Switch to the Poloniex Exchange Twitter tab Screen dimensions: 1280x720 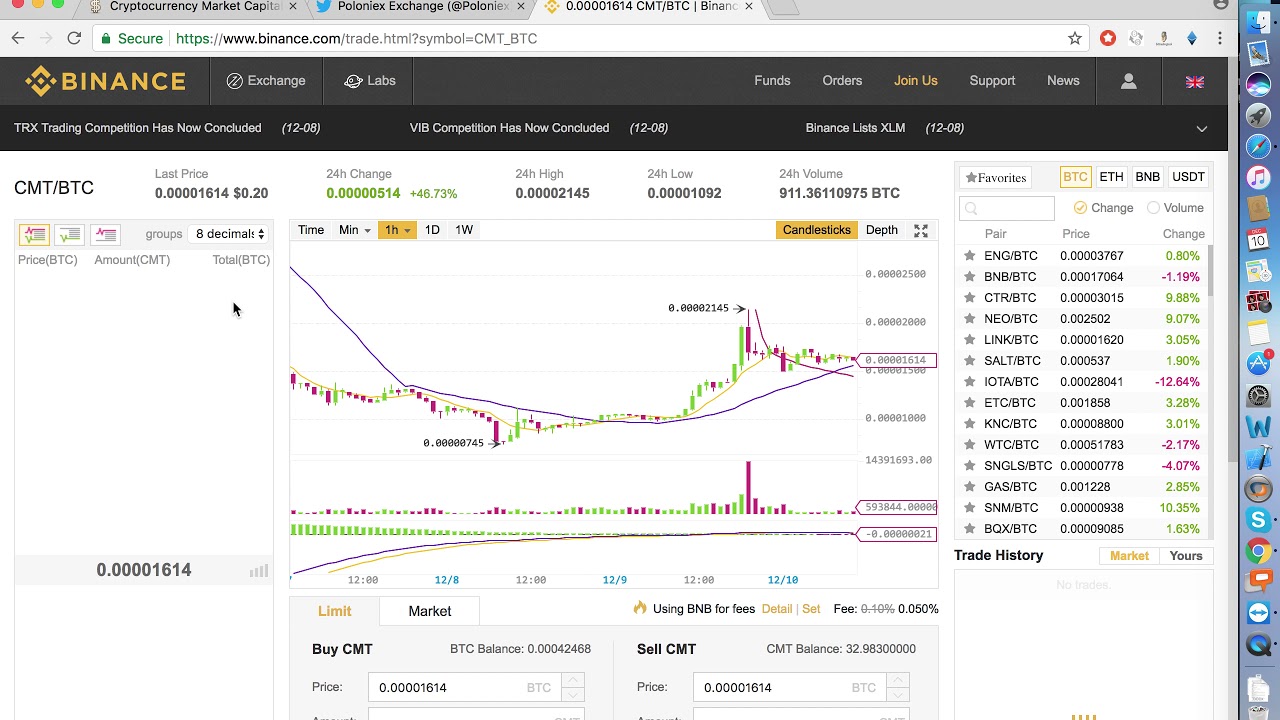click(420, 7)
